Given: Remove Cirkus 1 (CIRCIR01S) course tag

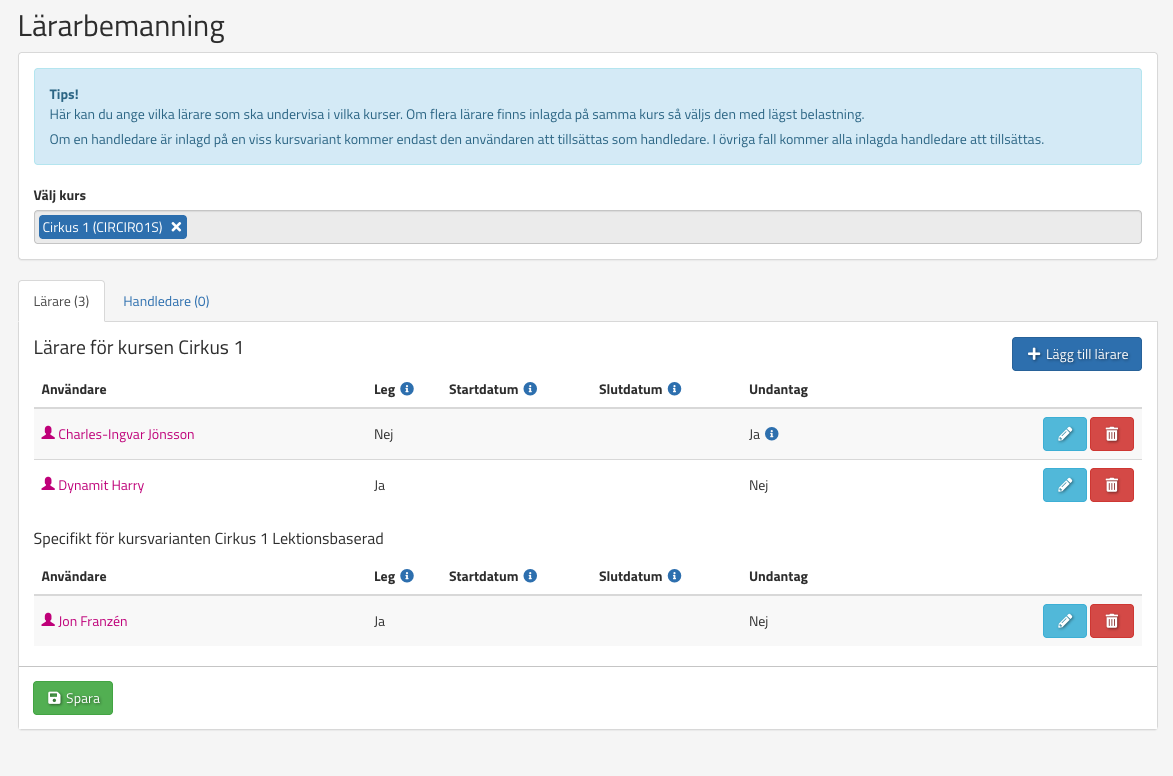Looking at the screenshot, I should point(176,227).
